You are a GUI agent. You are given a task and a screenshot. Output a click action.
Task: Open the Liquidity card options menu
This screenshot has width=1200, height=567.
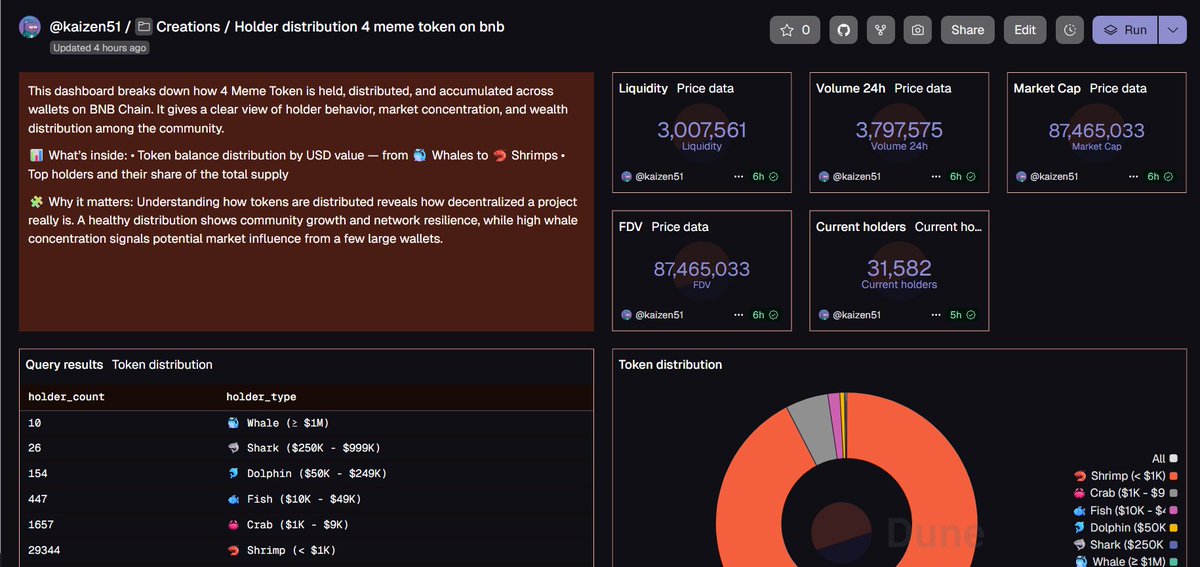pos(739,176)
